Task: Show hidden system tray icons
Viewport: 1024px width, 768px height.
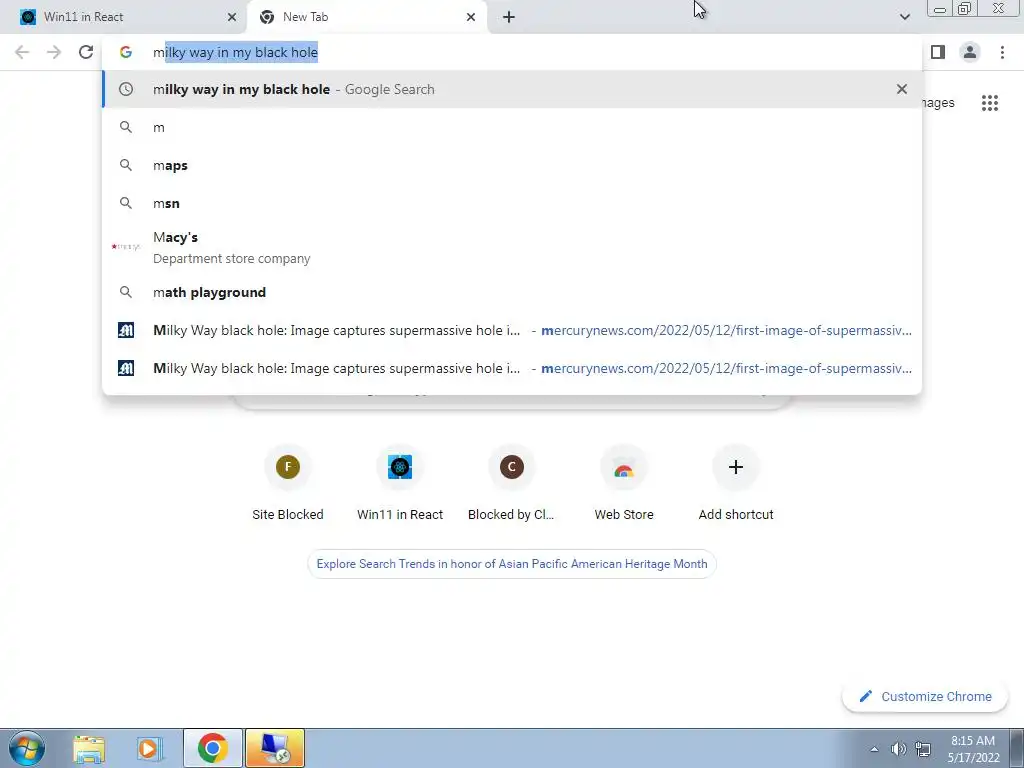Action: pyautogui.click(x=874, y=749)
